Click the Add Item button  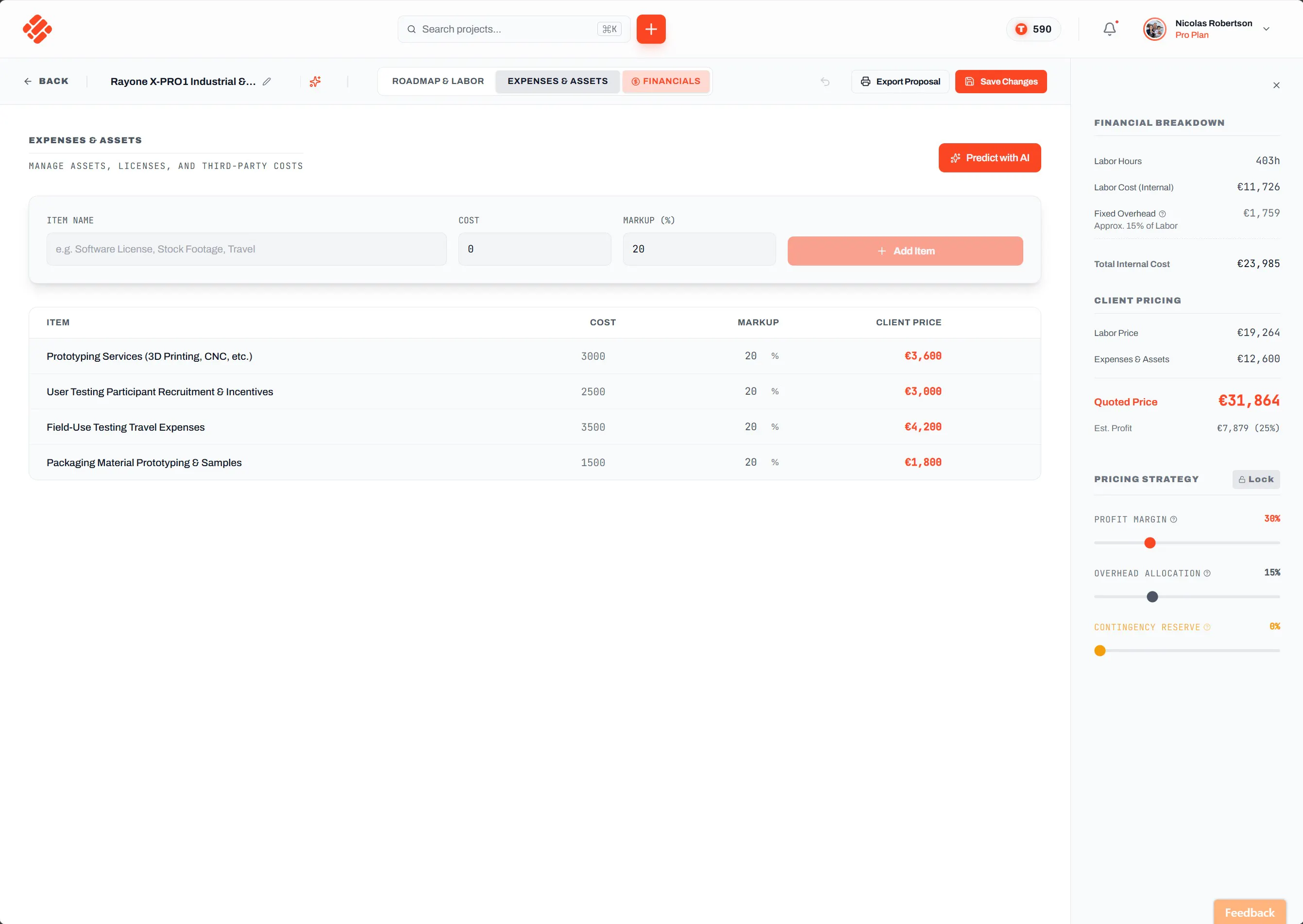(x=905, y=251)
